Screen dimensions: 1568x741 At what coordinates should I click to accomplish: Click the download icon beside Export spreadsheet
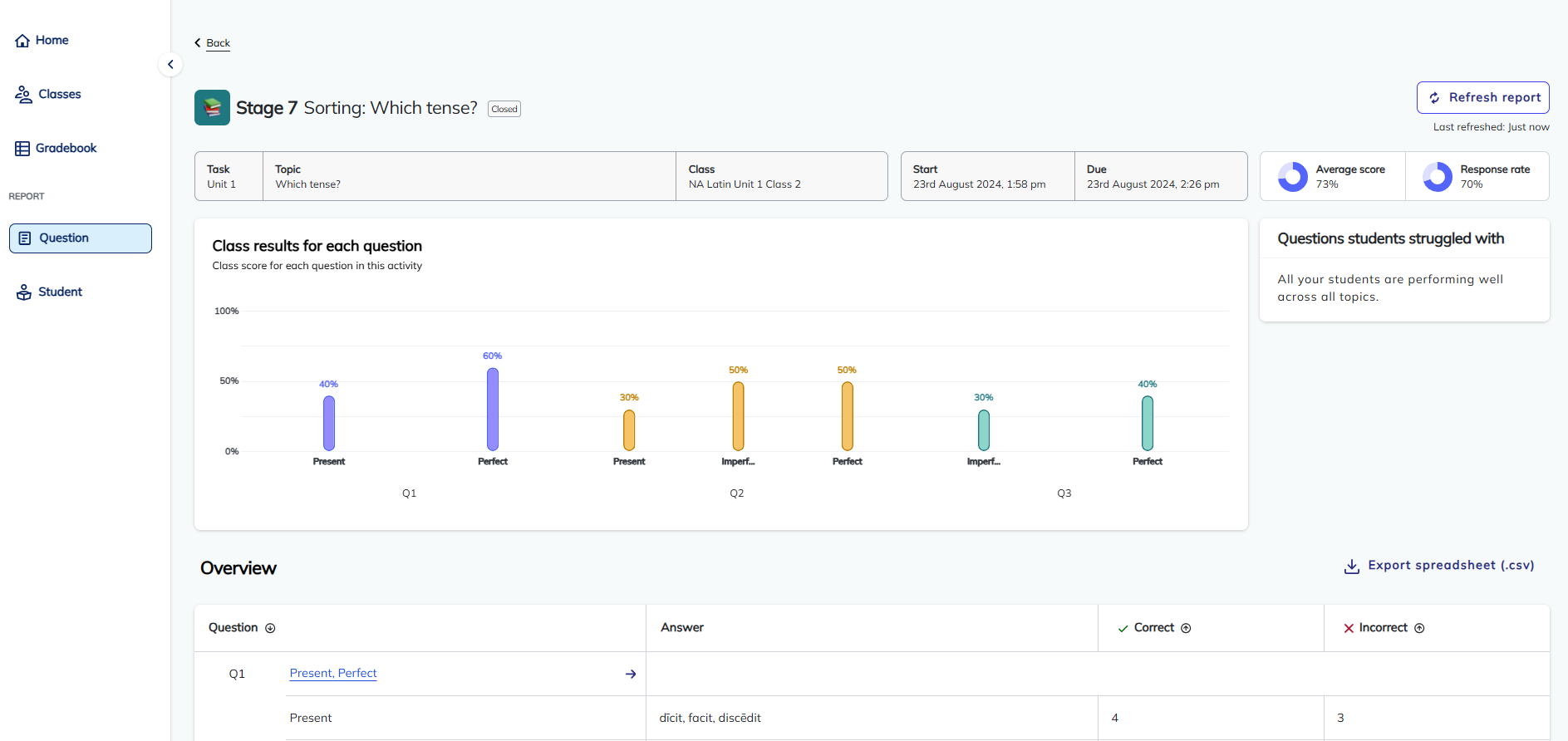1352,567
